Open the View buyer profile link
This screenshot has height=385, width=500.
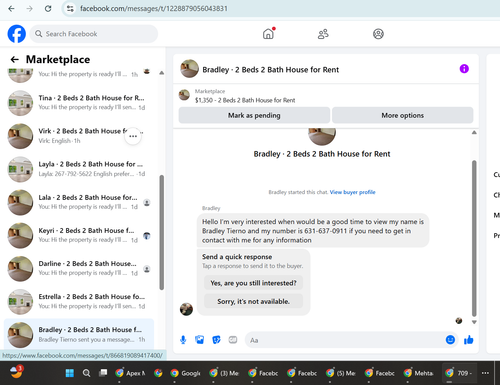point(352,192)
